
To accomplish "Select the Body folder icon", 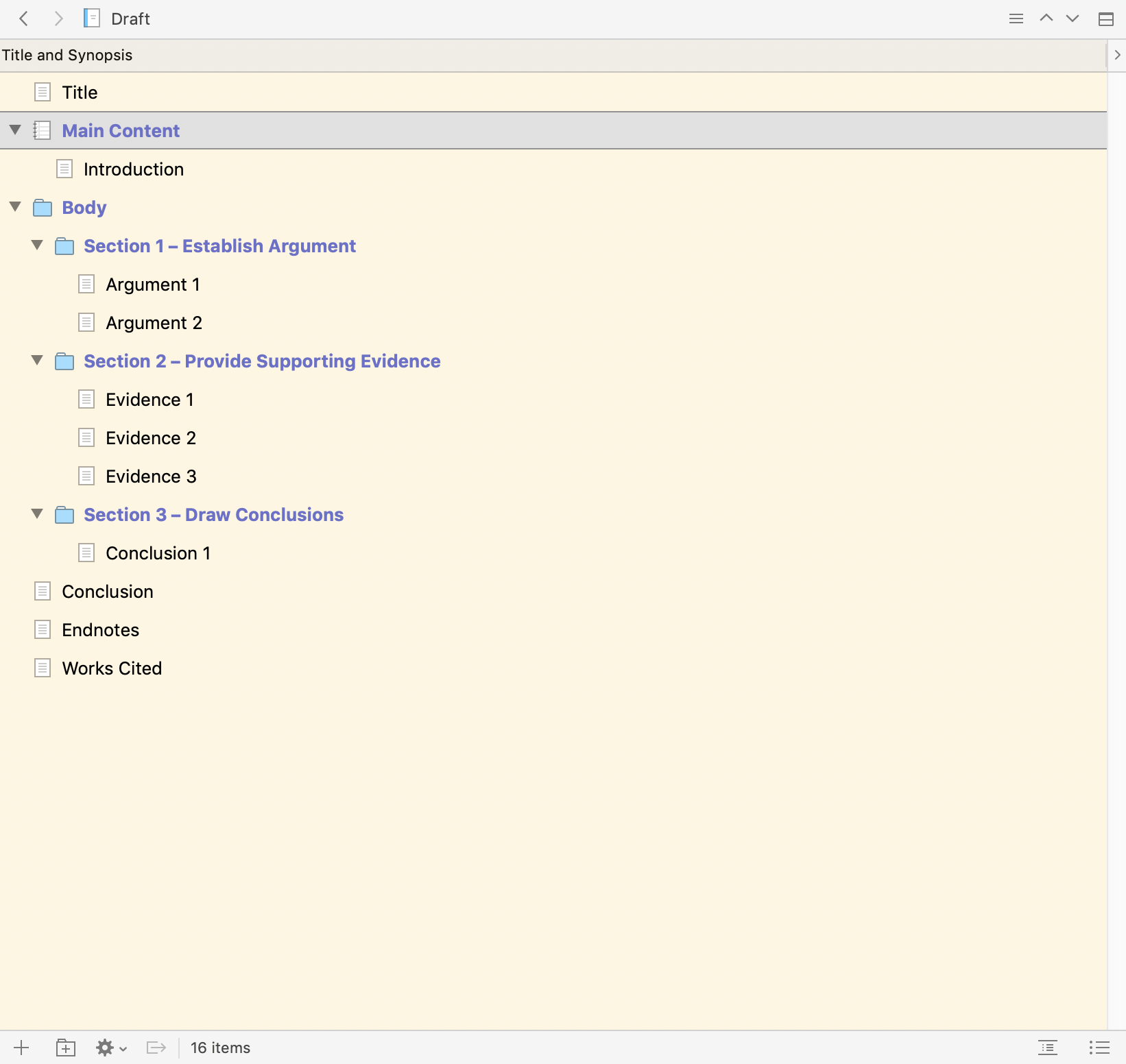I will coord(41,207).
